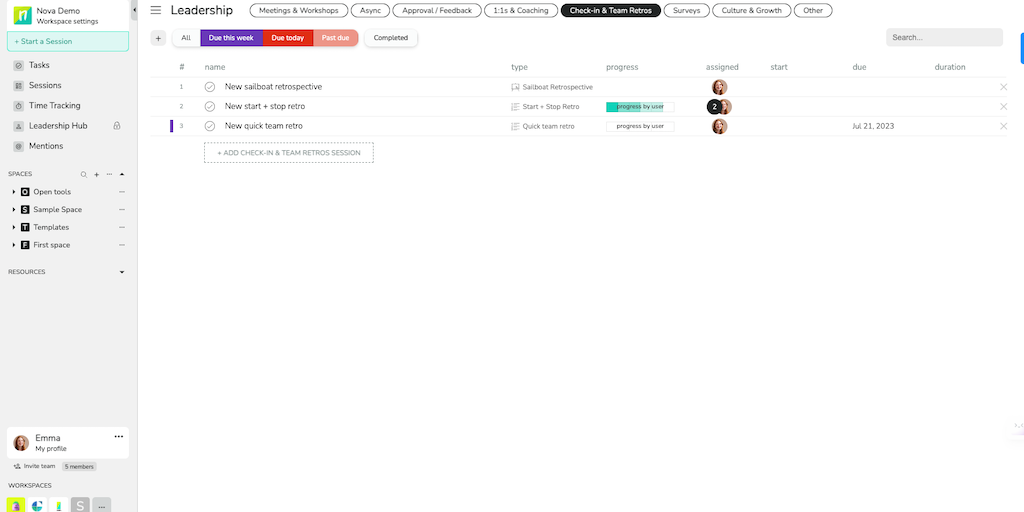This screenshot has height=512, width=1024.
Task: Select the Check-in & Team Retros tab
Action: pyautogui.click(x=611, y=10)
